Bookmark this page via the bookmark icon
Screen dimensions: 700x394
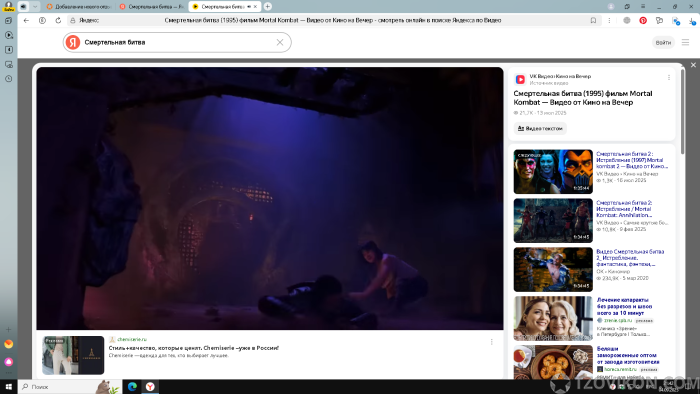coord(593,21)
